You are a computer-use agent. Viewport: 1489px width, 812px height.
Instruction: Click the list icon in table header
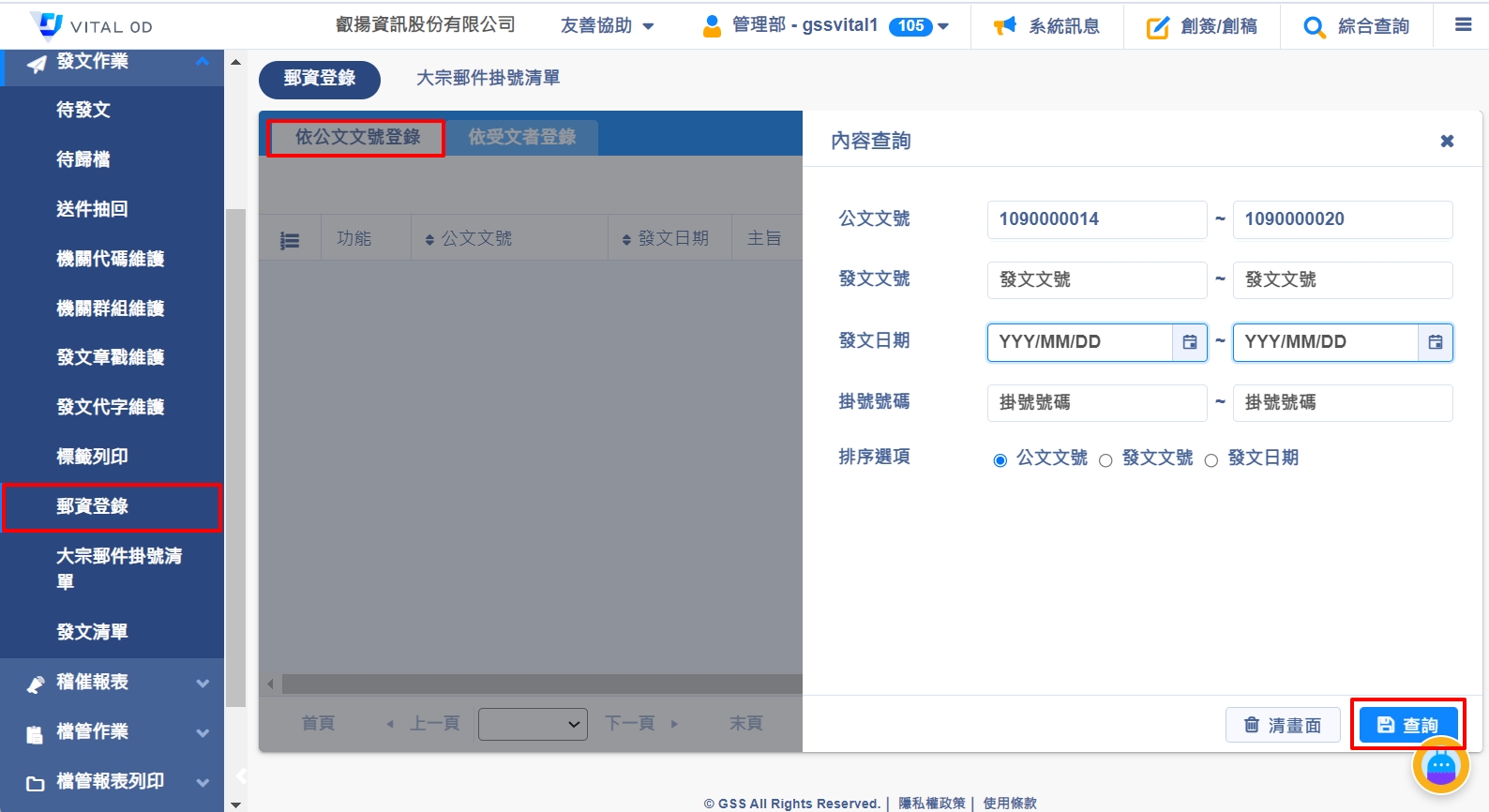click(x=290, y=240)
